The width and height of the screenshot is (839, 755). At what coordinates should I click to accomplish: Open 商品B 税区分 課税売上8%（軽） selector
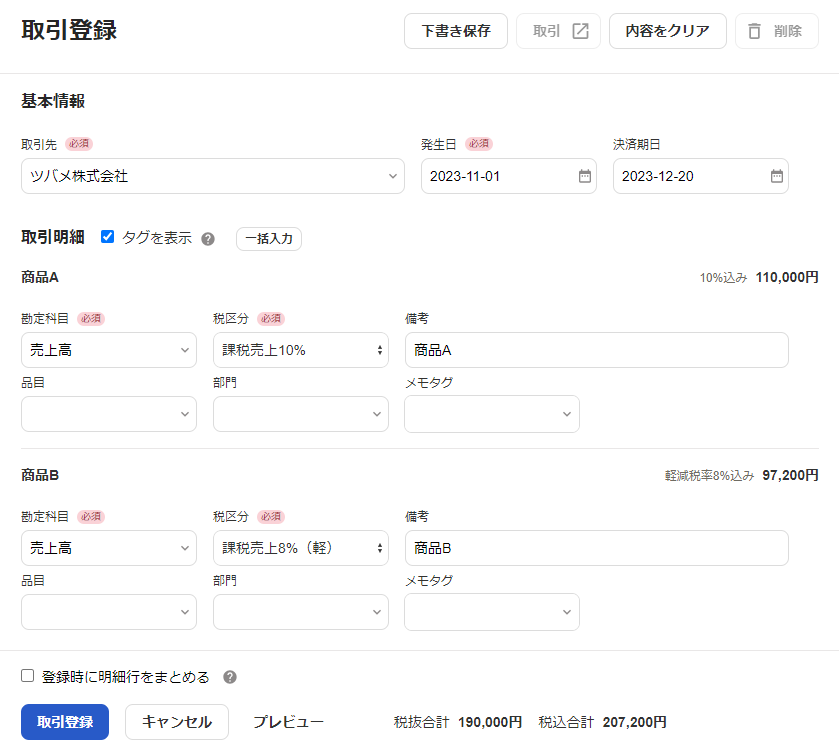(301, 548)
